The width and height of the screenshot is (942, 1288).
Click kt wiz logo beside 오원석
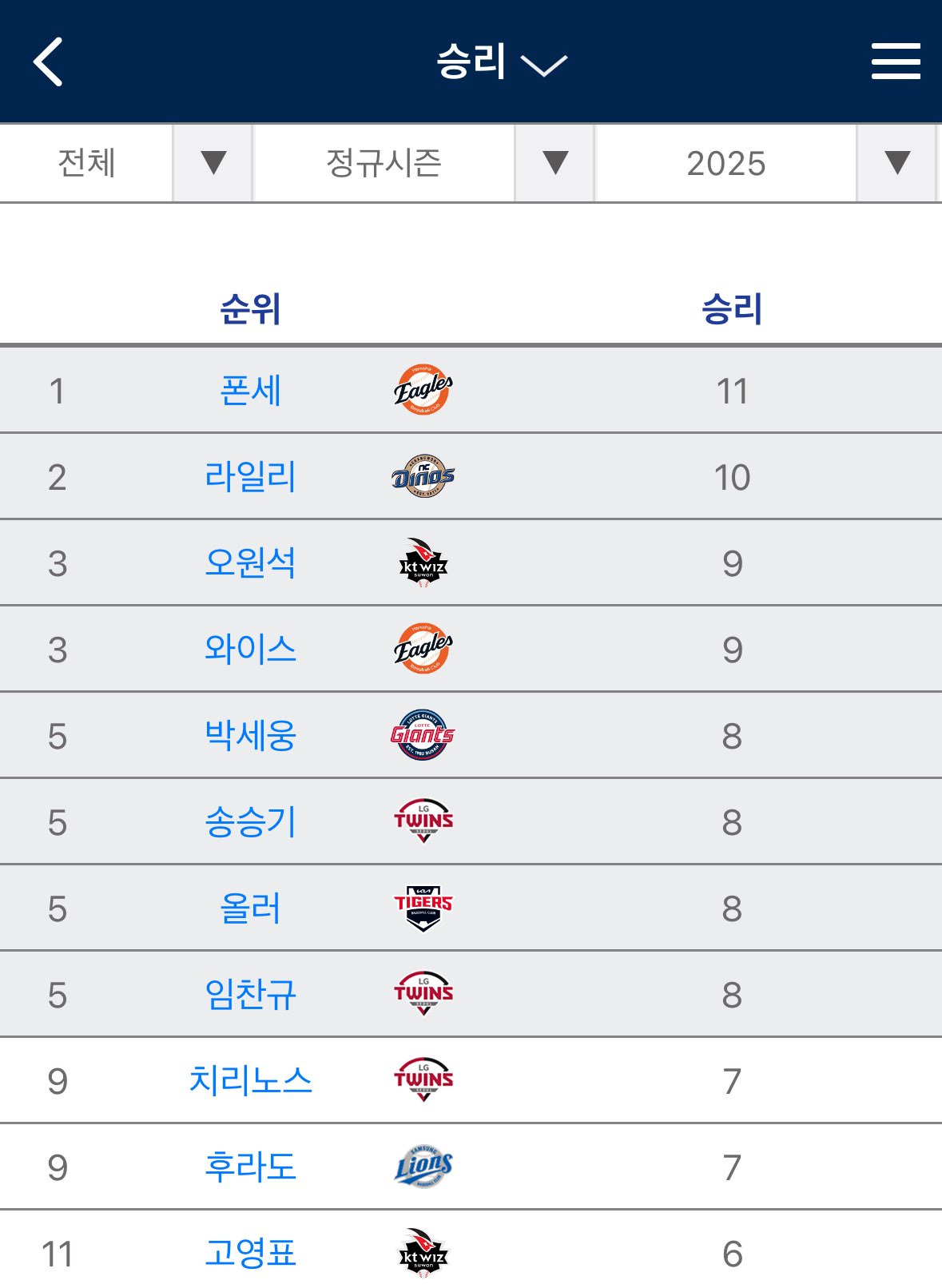tap(423, 563)
